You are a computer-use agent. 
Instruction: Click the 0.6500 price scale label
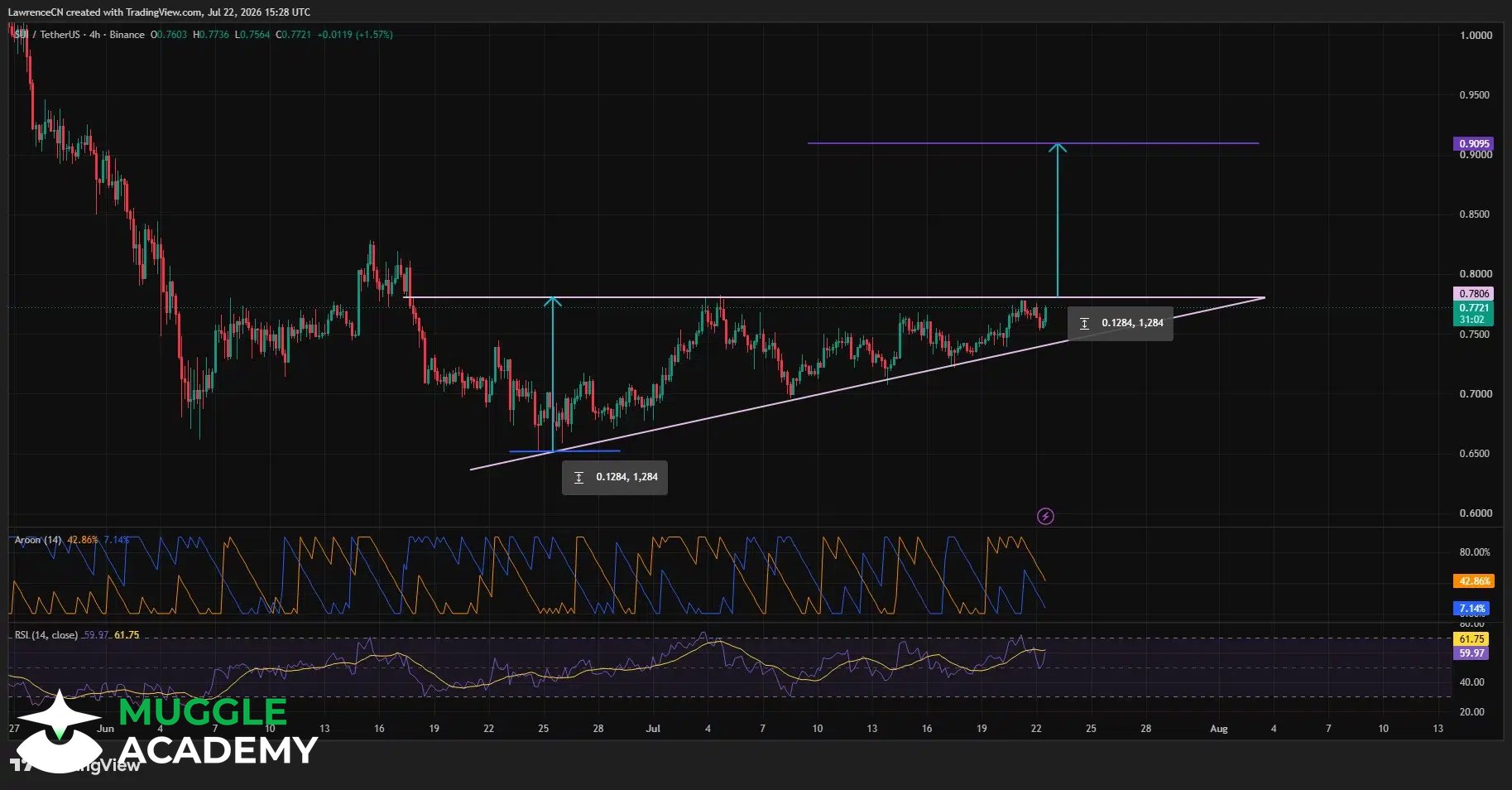click(x=1474, y=454)
